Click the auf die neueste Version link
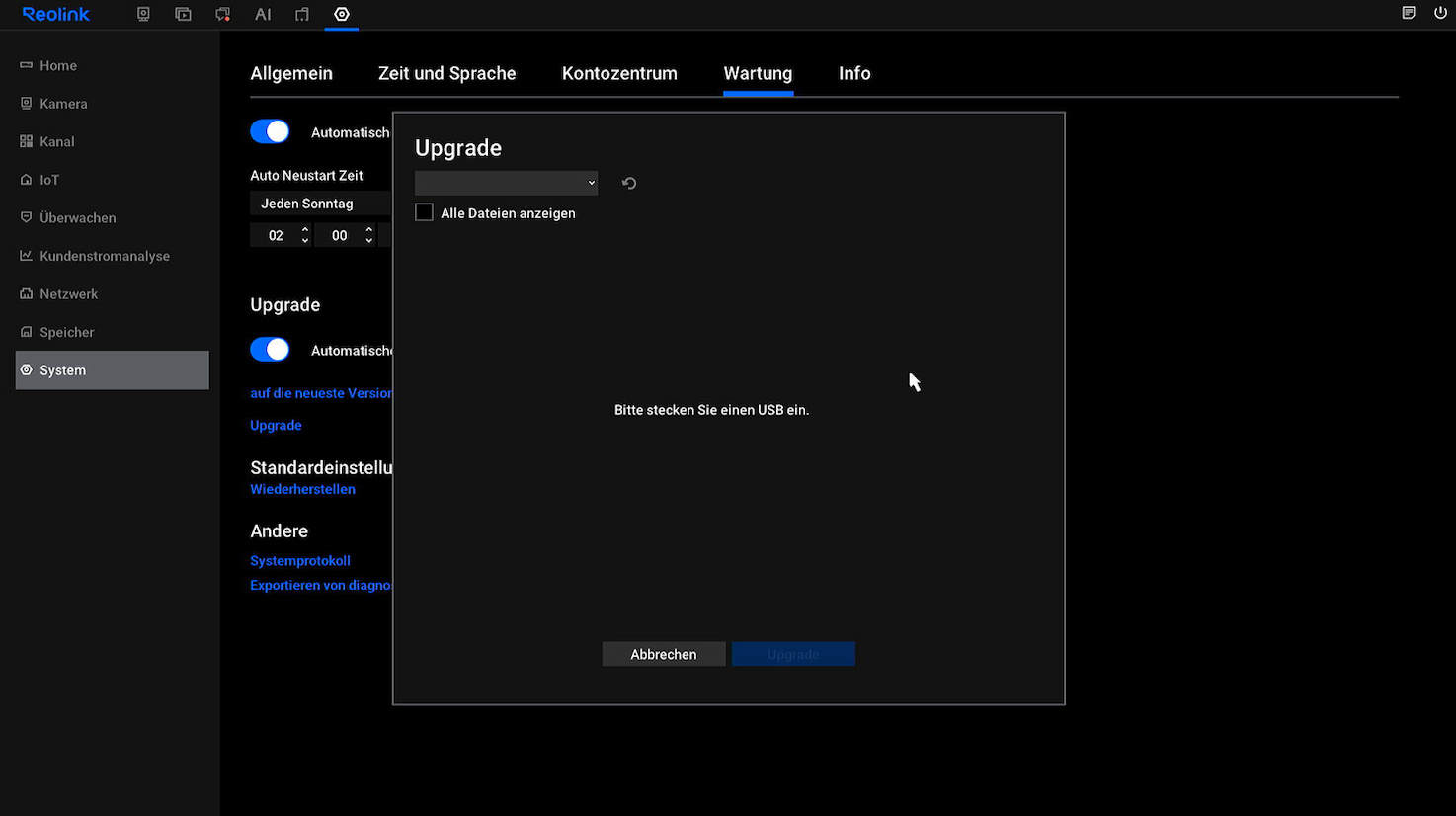The width and height of the screenshot is (1456, 816). (x=321, y=393)
